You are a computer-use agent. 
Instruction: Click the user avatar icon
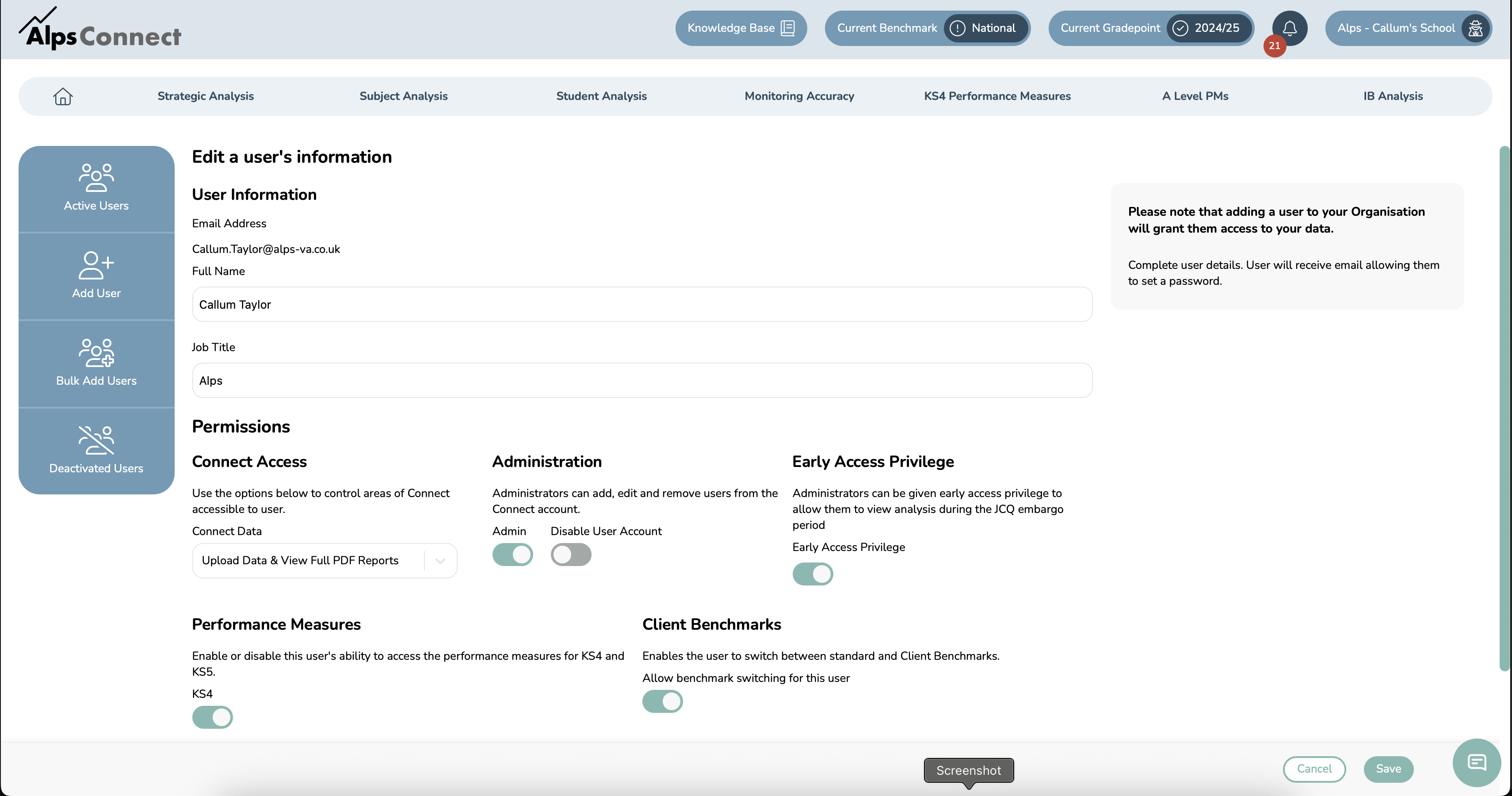click(x=1475, y=28)
